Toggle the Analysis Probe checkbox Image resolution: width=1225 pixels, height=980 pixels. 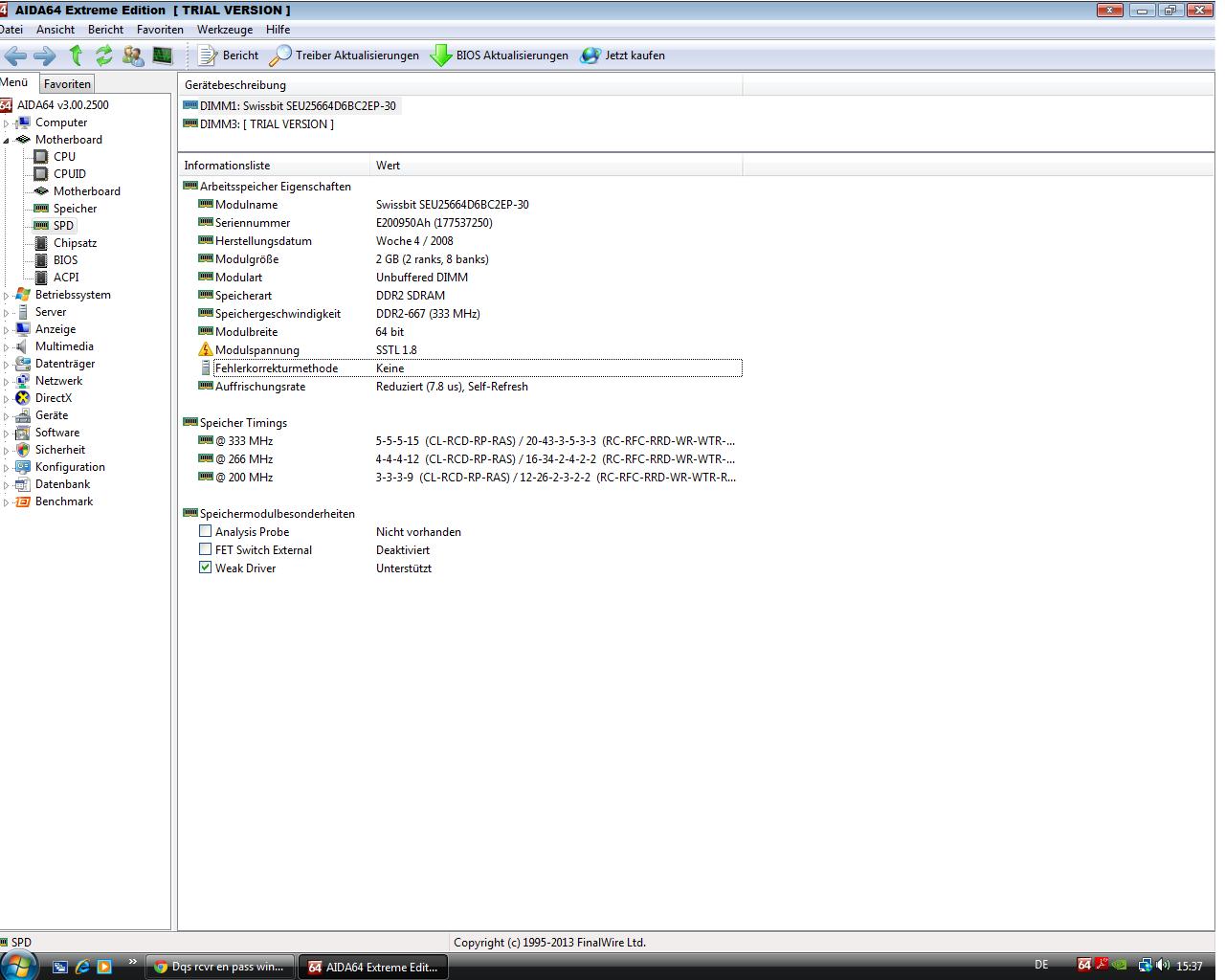tap(205, 531)
